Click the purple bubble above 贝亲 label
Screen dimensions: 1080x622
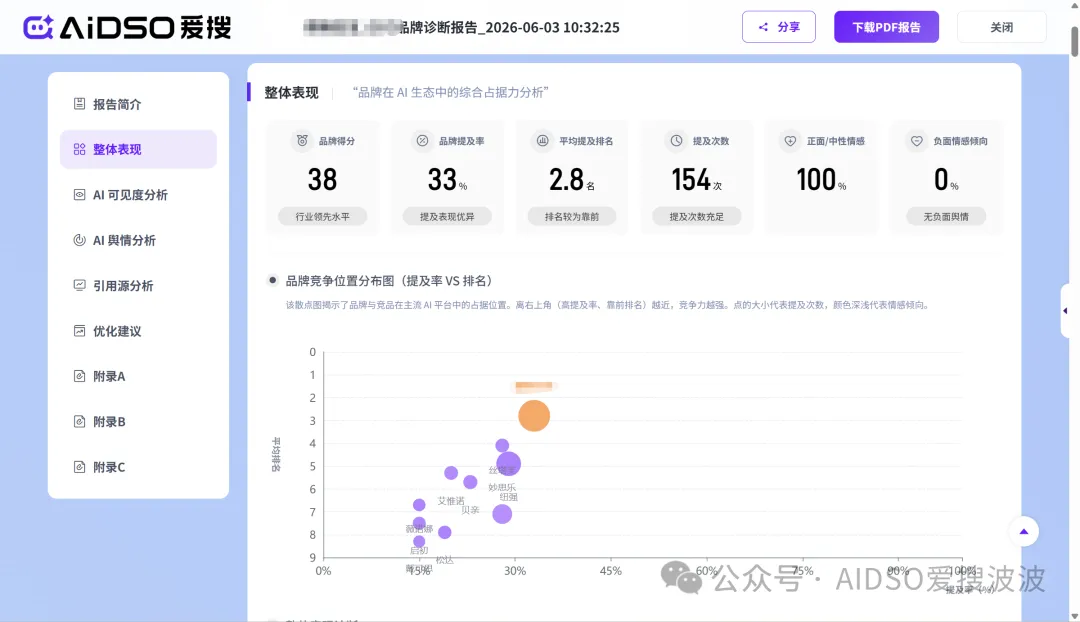point(470,481)
